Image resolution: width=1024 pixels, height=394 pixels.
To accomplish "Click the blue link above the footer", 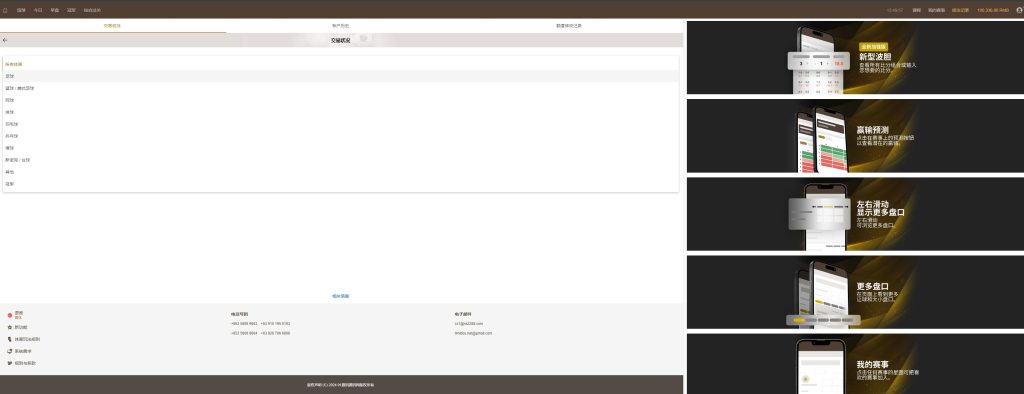I will [340, 296].
